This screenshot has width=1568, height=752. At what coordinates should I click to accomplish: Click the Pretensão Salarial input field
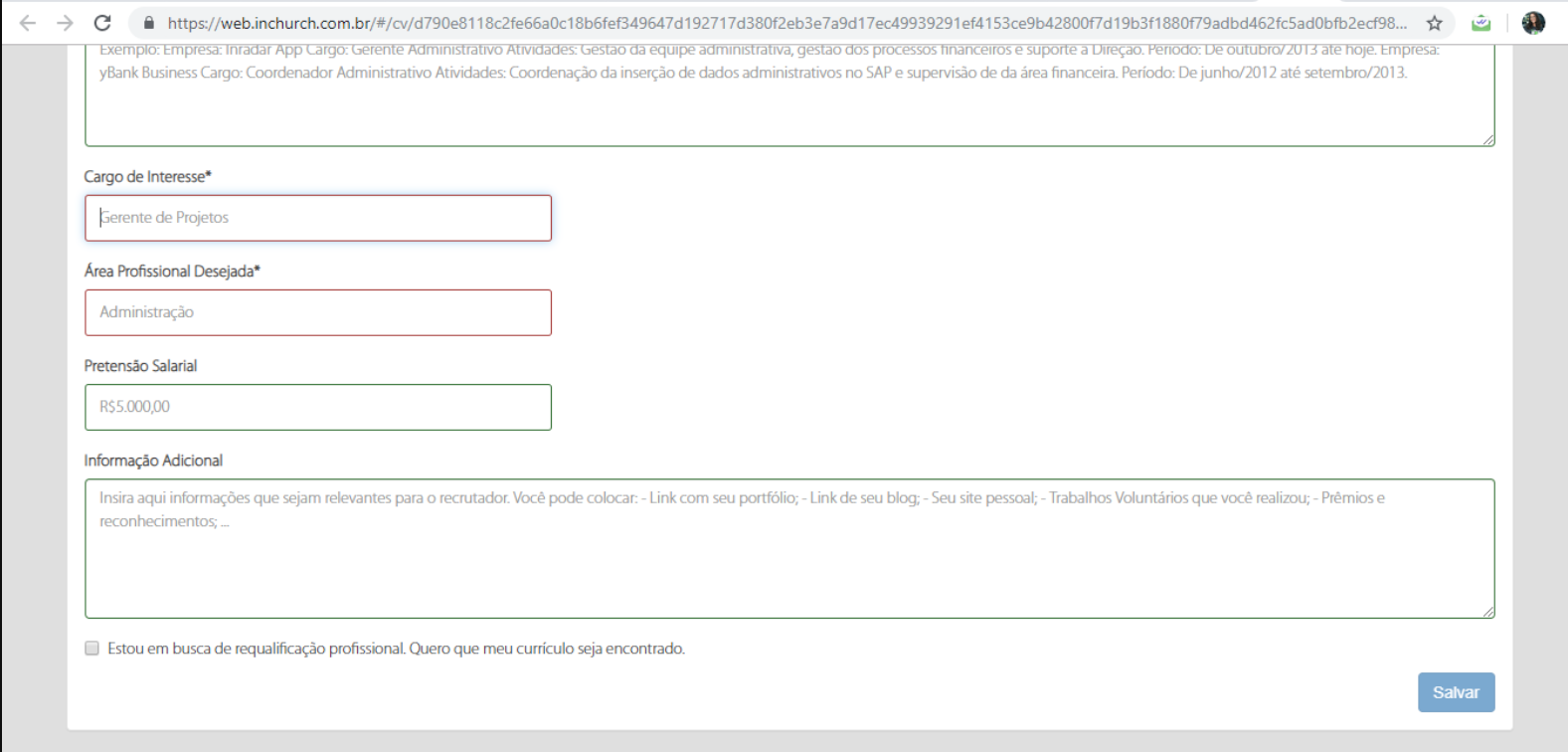(318, 407)
